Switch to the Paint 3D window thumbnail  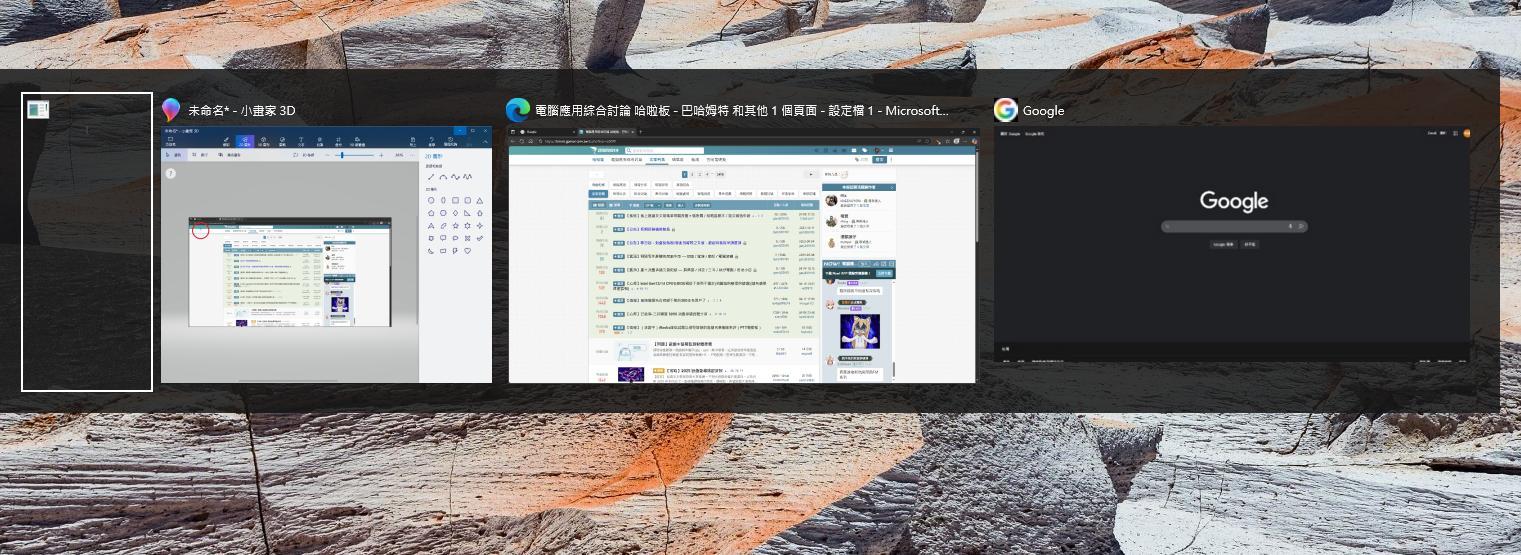[x=326, y=254]
